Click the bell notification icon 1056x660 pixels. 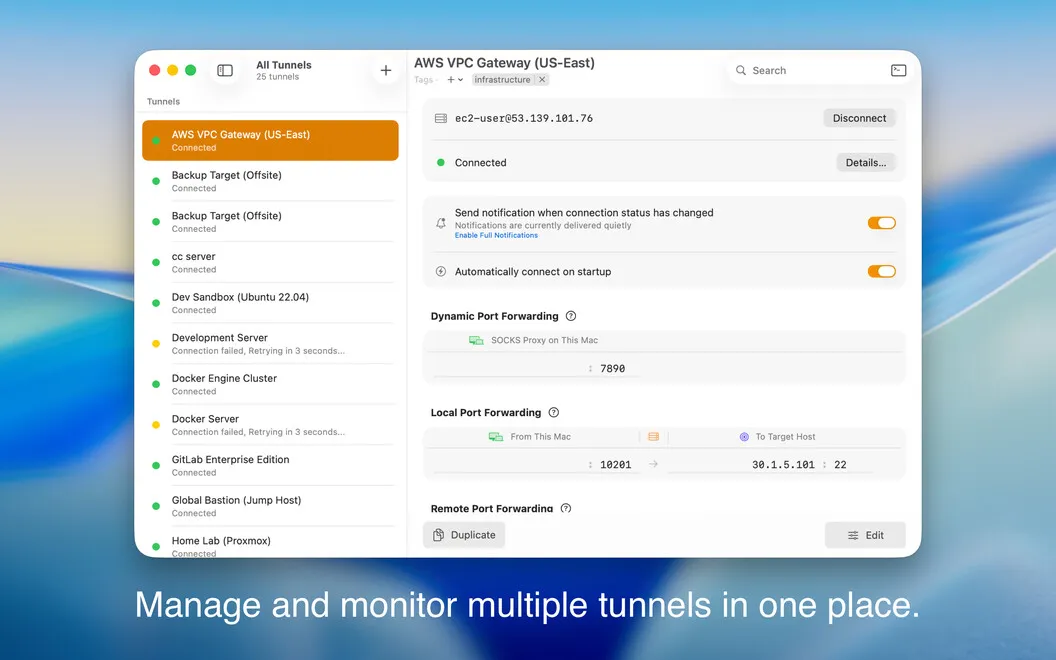point(440,223)
